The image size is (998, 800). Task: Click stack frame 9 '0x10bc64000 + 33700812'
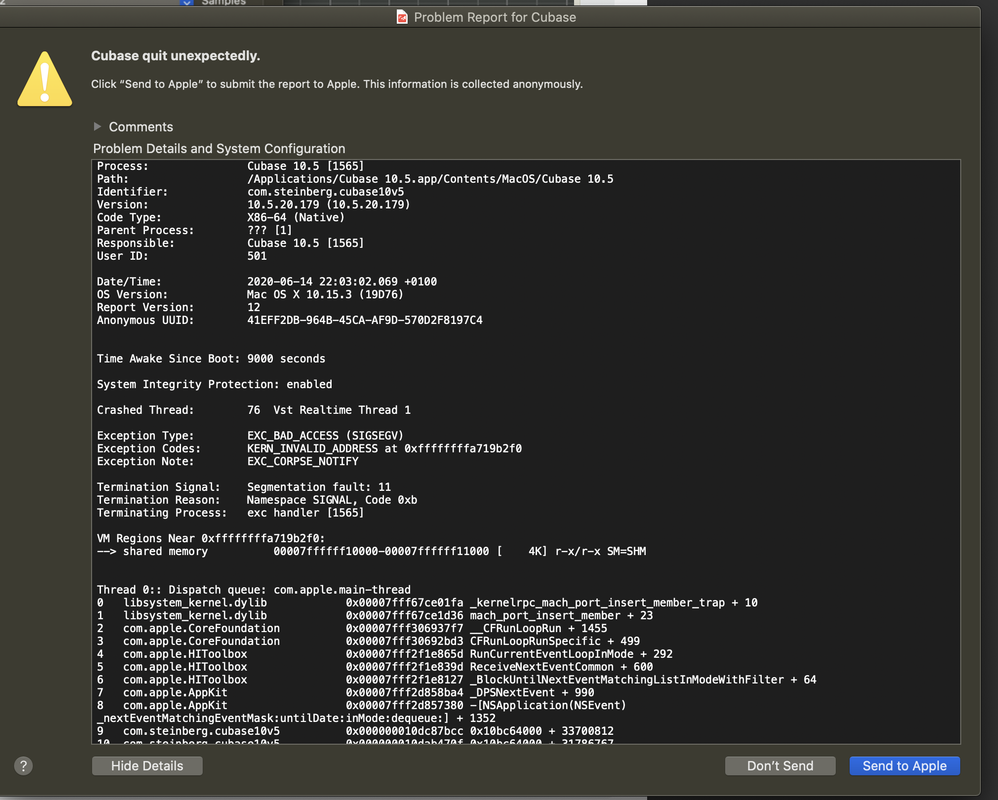click(x=542, y=731)
